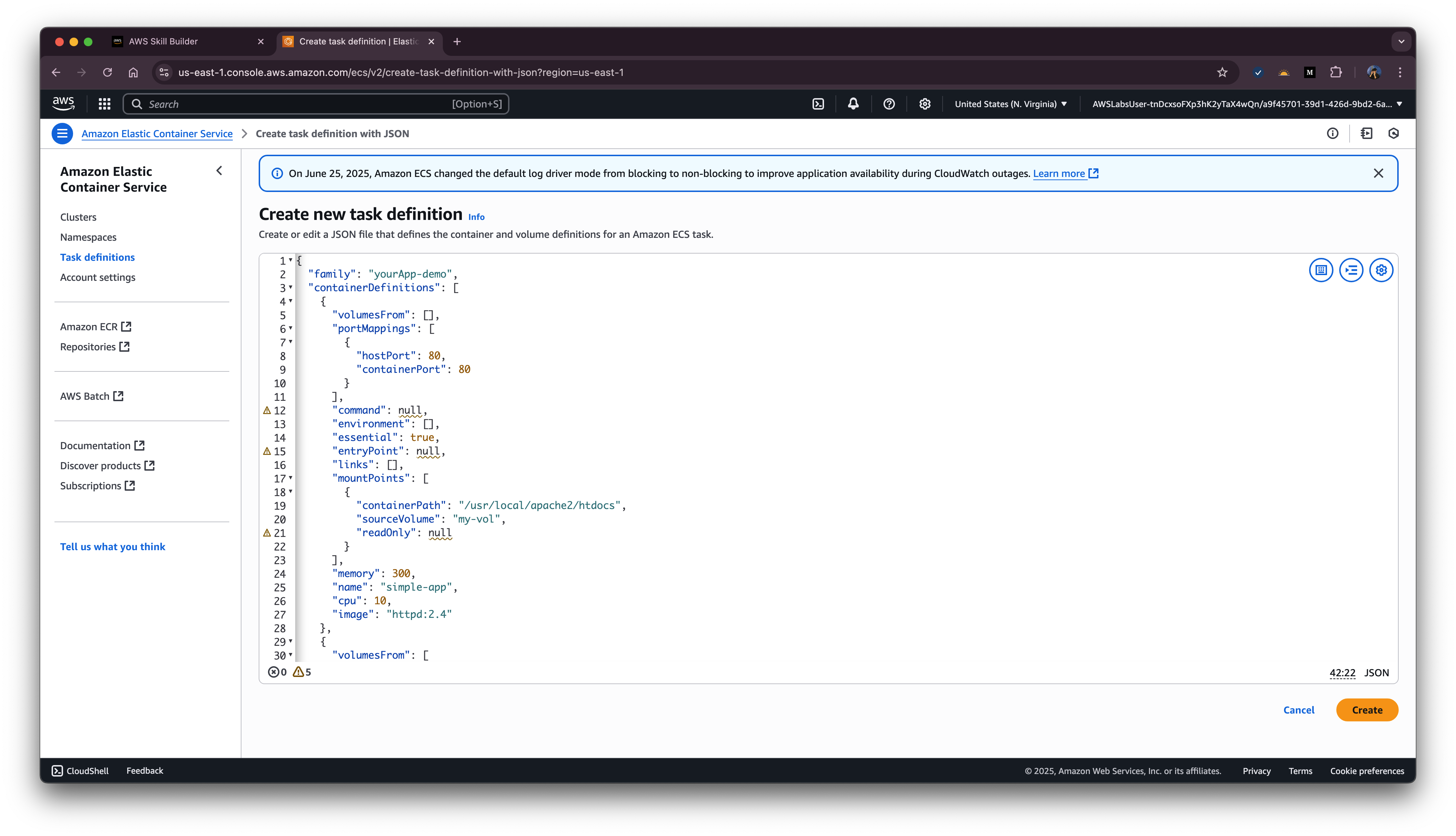Image resolution: width=1456 pixels, height=836 pixels.
Task: Collapse the code fold on line 1
Action: pos(291,260)
